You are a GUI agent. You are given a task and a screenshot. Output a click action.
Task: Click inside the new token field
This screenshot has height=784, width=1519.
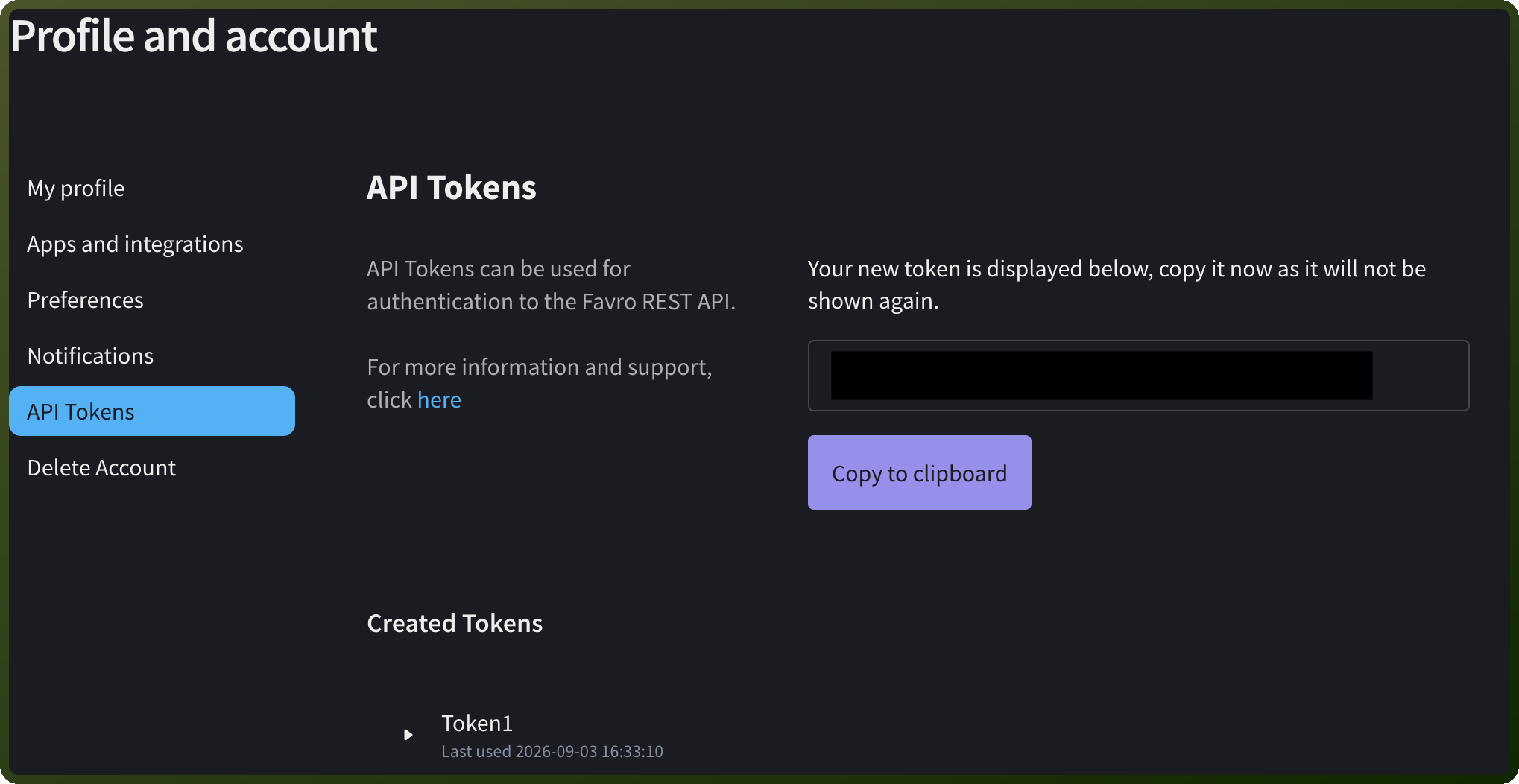point(1139,376)
